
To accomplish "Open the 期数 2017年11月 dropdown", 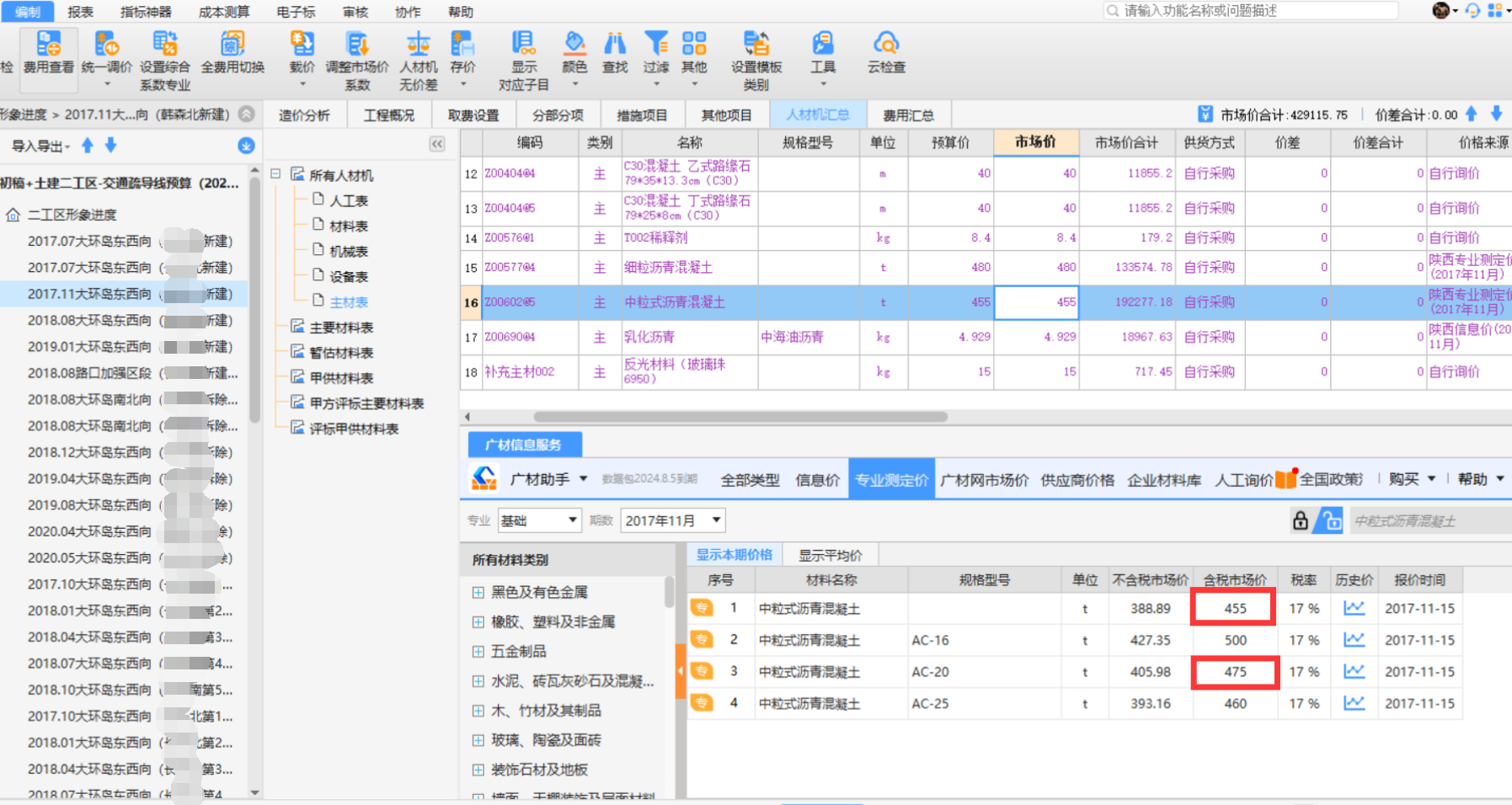I will [673, 520].
